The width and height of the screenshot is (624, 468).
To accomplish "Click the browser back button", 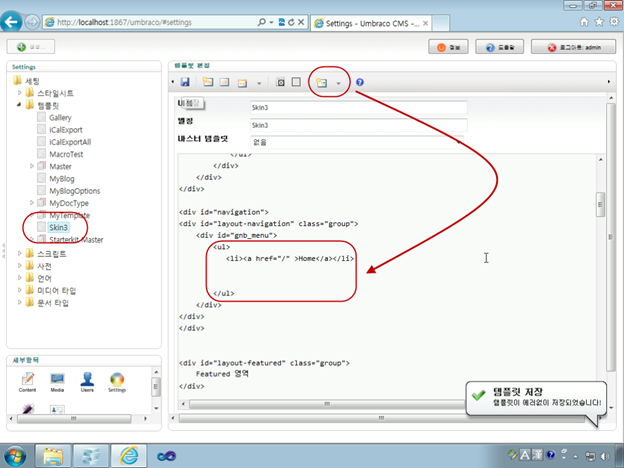I will (12, 21).
